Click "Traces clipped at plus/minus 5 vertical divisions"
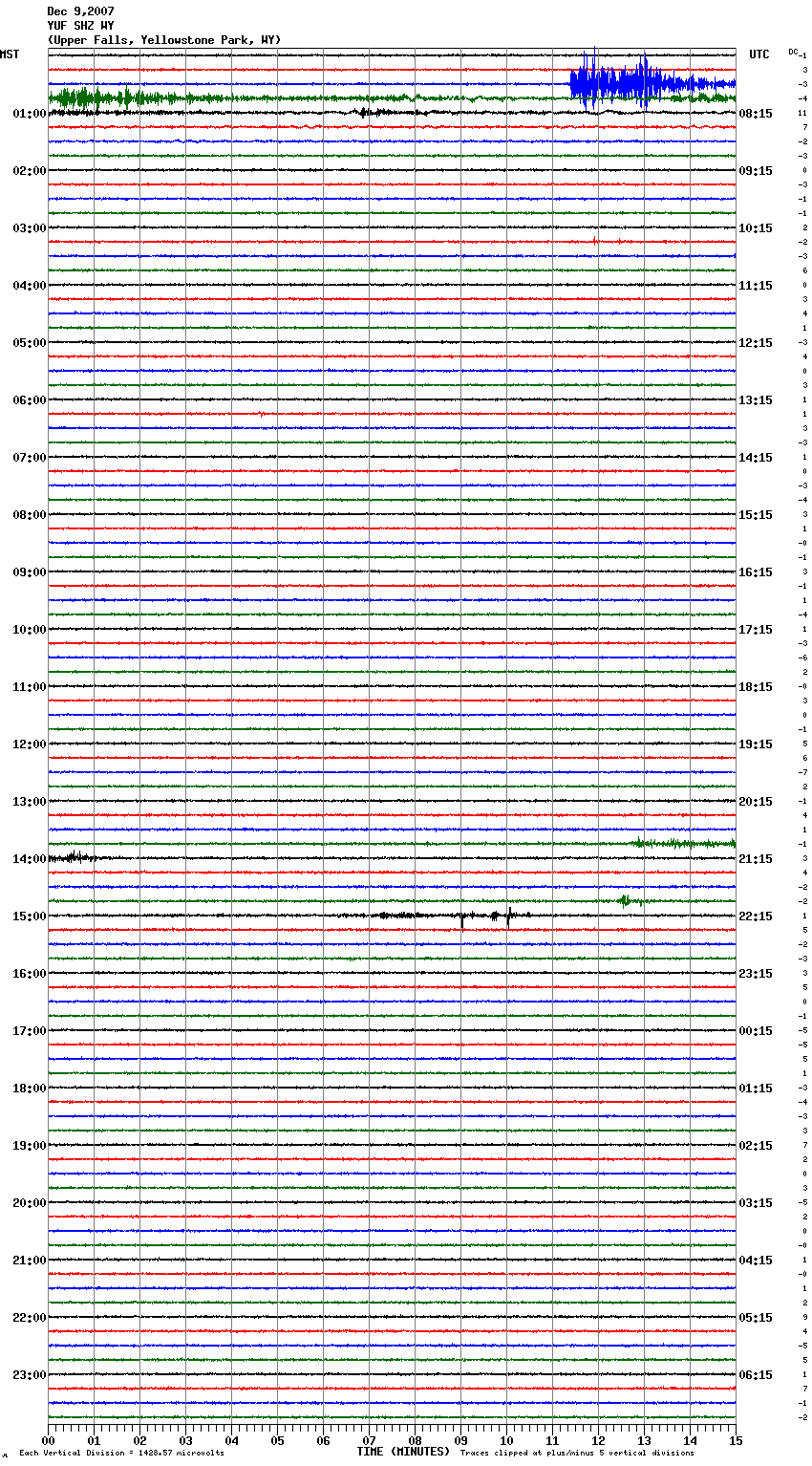The image size is (812, 1466). [577, 1454]
